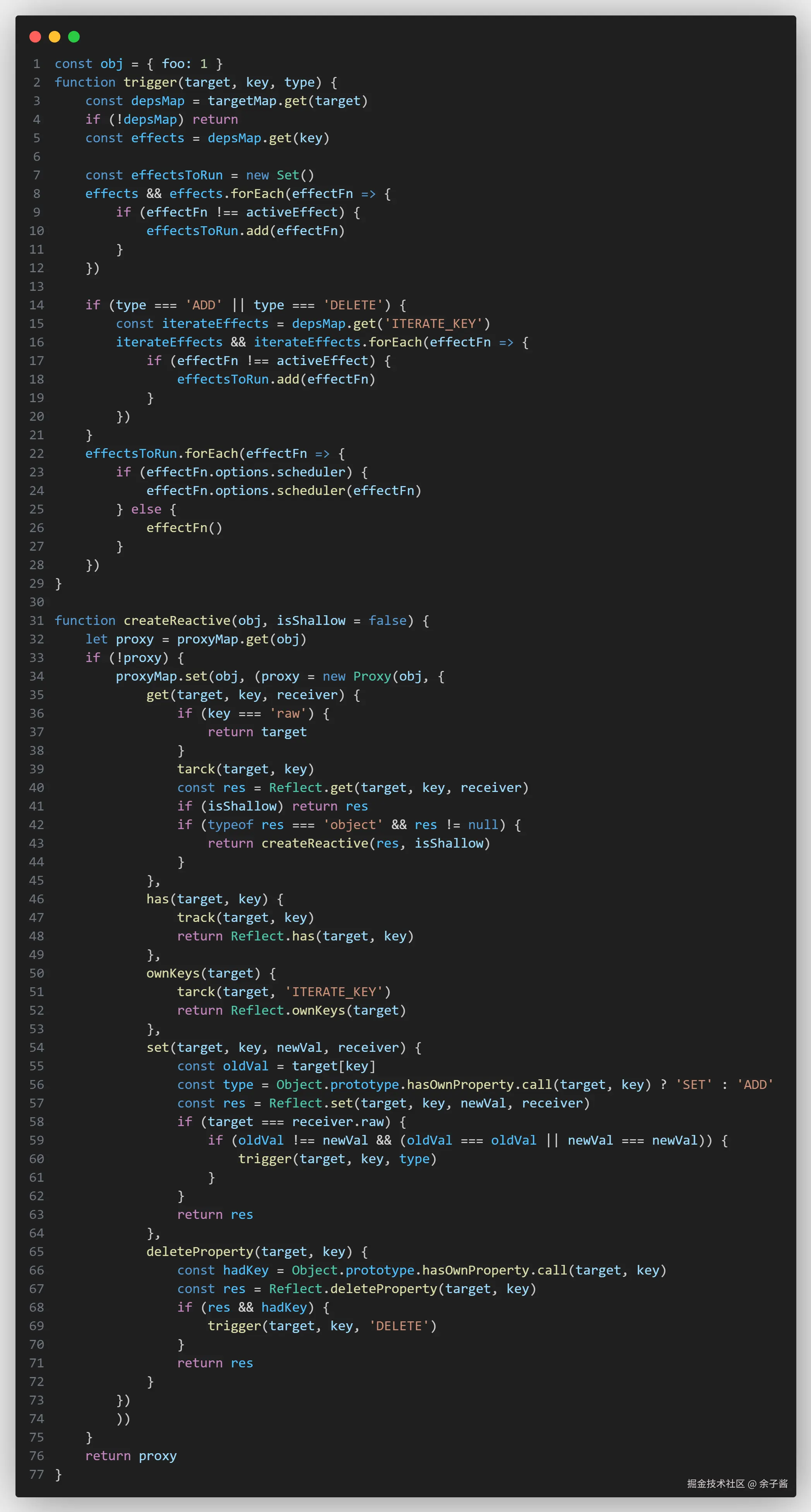
Task: Click the green macOS zoom dot
Action: tap(74, 36)
